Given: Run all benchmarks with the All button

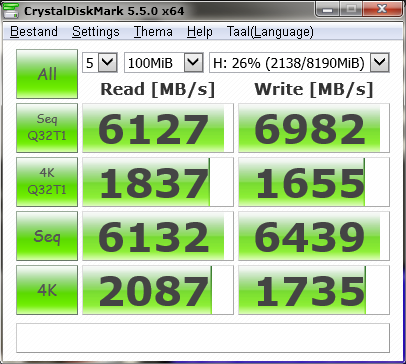Looking at the screenshot, I should pyautogui.click(x=47, y=74).
